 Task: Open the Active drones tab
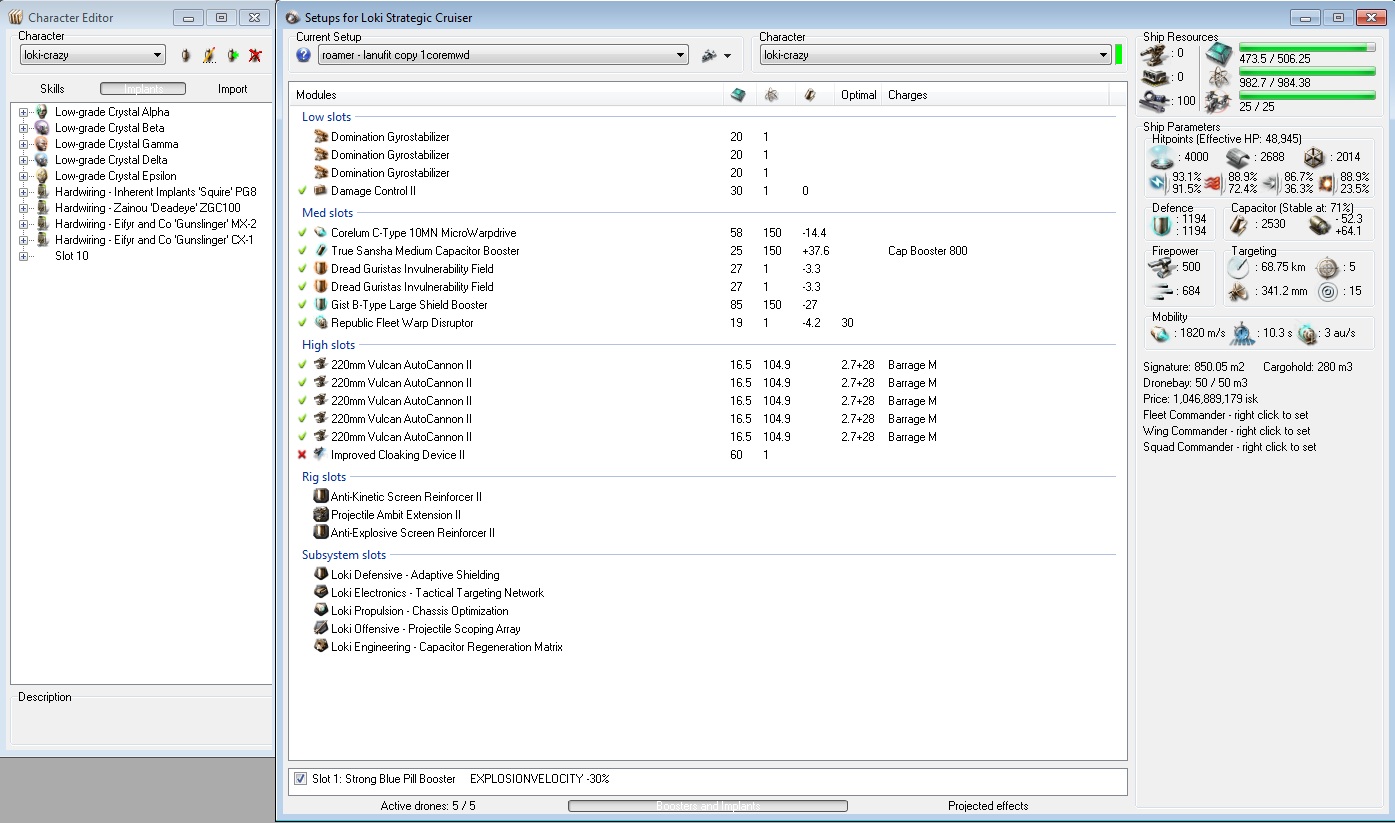tap(428, 806)
